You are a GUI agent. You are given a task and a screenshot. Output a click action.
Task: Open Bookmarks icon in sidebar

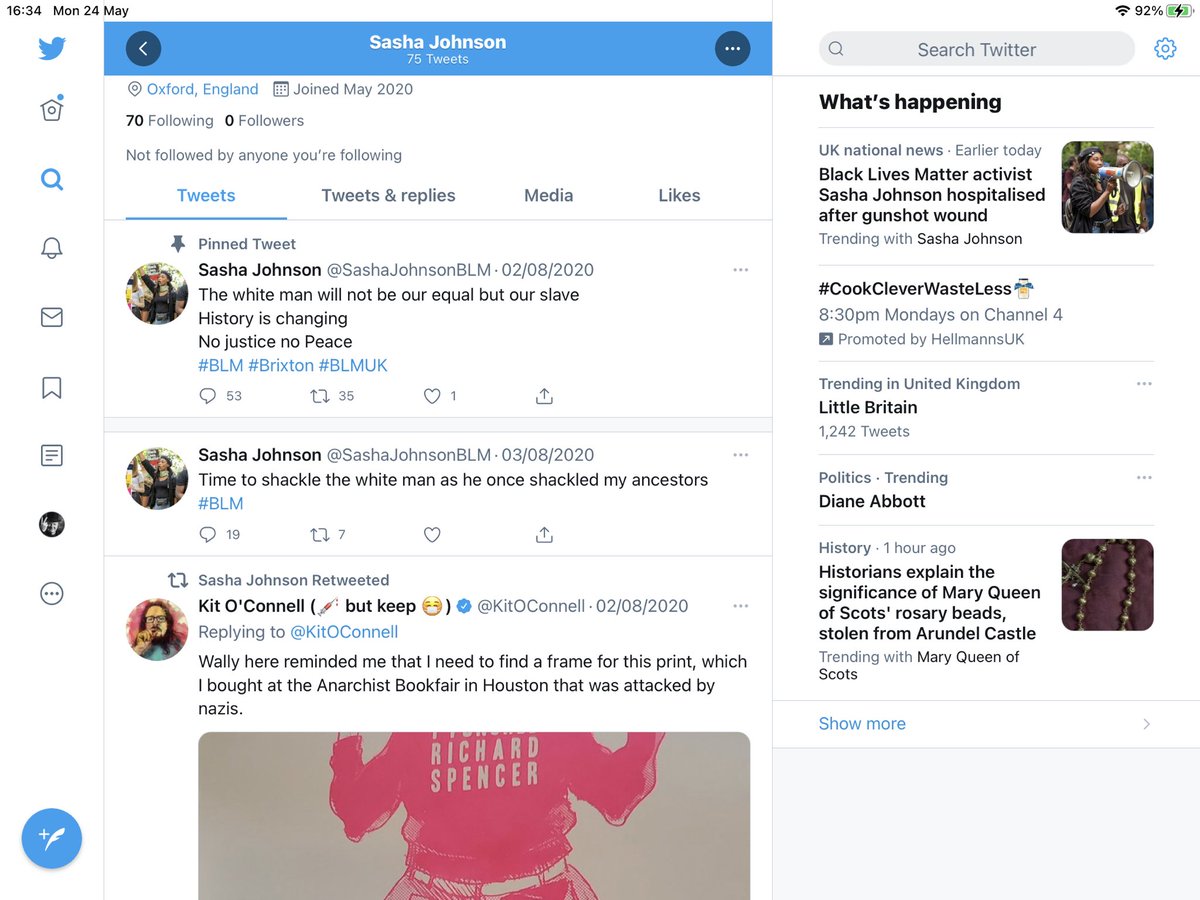52,387
